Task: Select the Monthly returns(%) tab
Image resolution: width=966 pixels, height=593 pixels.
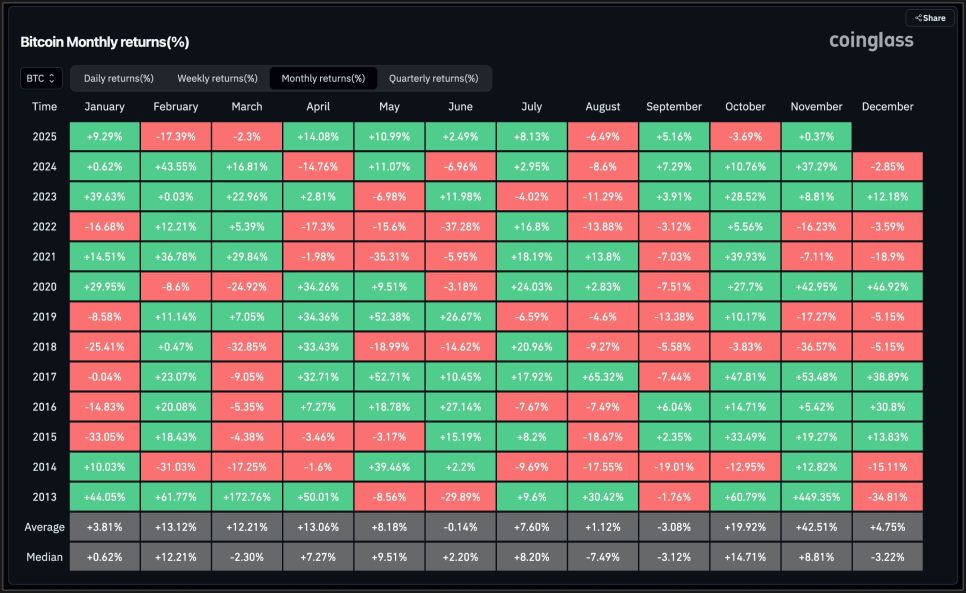Action: [323, 78]
